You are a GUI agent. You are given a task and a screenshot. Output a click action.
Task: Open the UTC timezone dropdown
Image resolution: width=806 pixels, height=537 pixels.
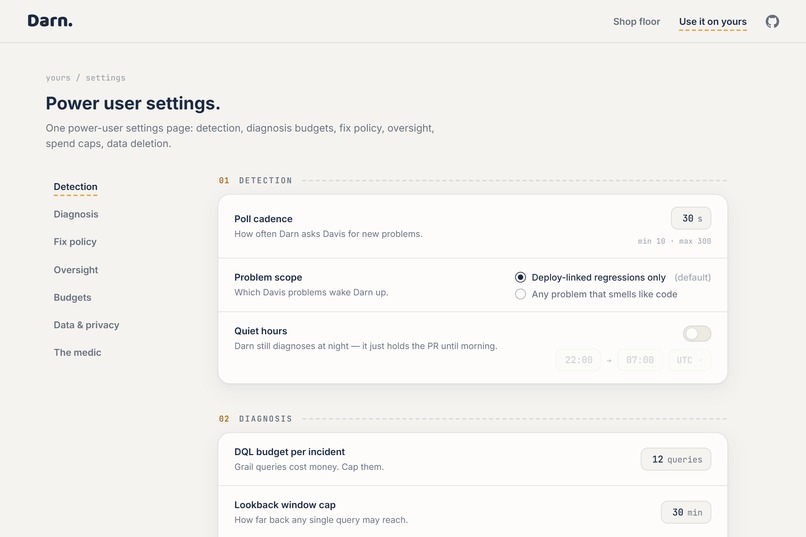(x=690, y=360)
